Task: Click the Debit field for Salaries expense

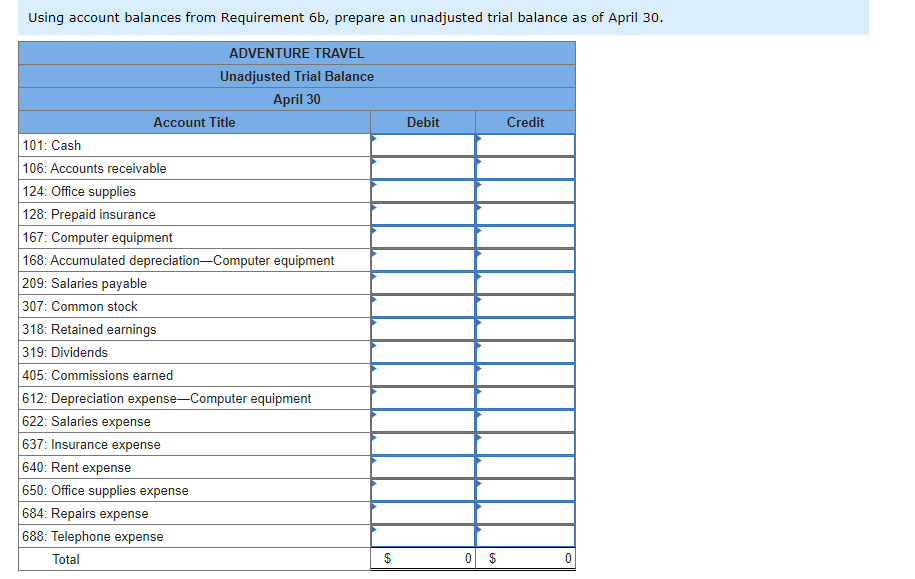Action: pos(422,421)
